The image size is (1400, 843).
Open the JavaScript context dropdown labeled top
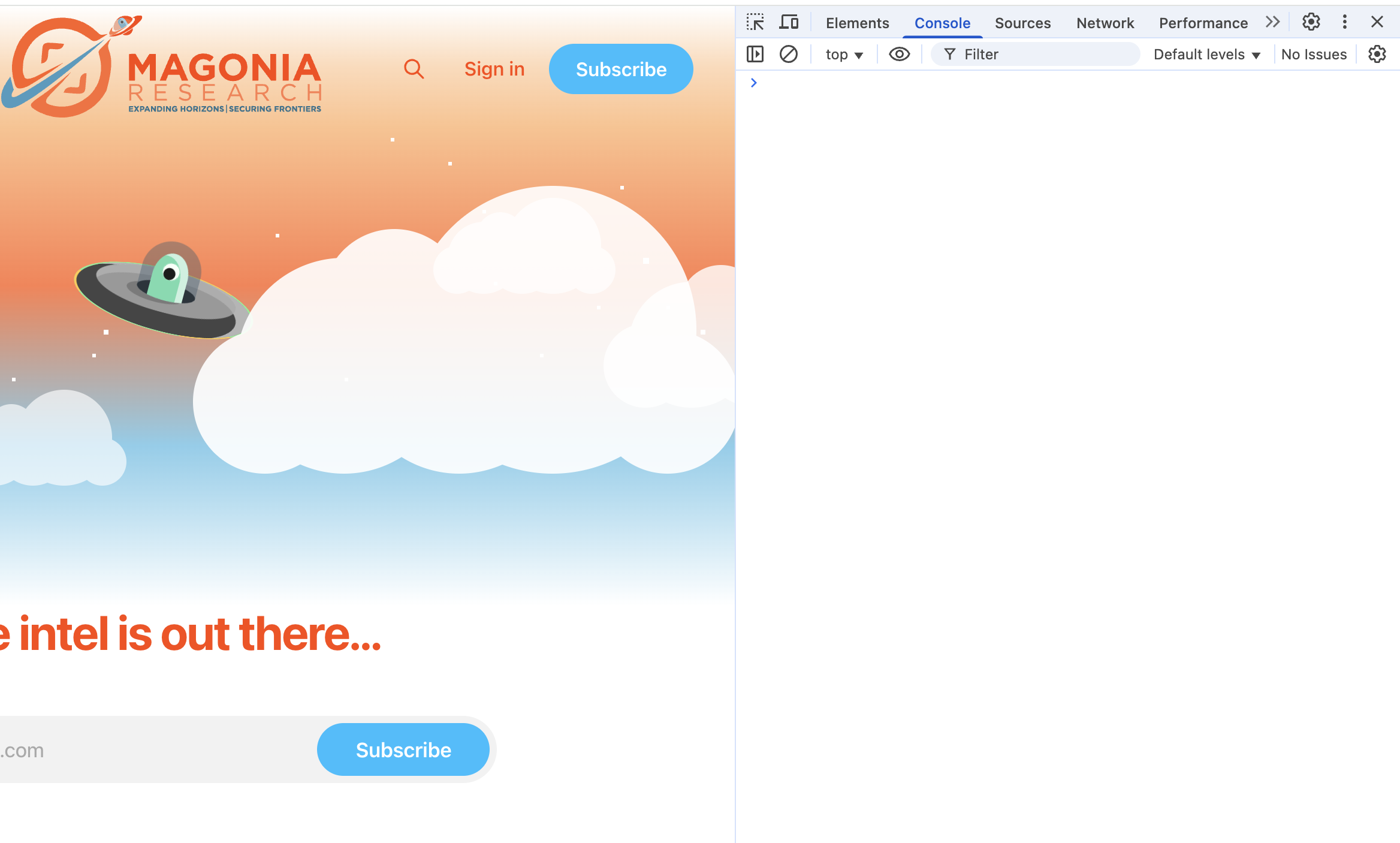click(x=843, y=54)
